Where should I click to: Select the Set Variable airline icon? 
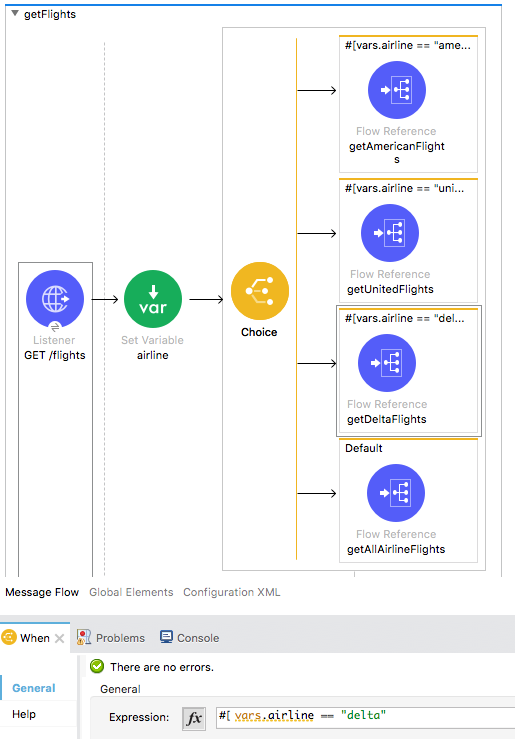(153, 299)
